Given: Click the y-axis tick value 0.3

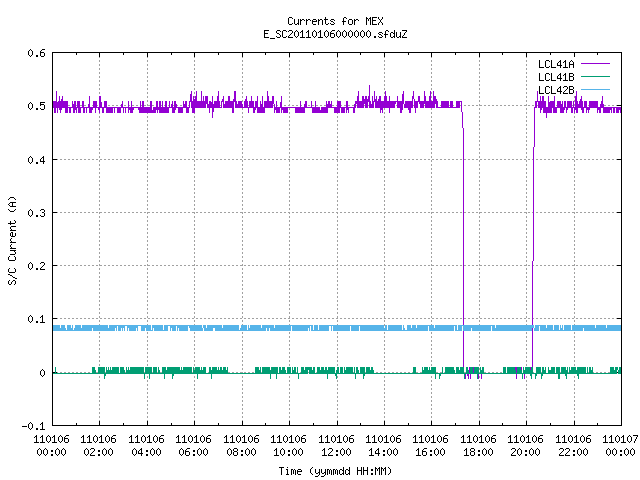Looking at the screenshot, I should point(36,213).
